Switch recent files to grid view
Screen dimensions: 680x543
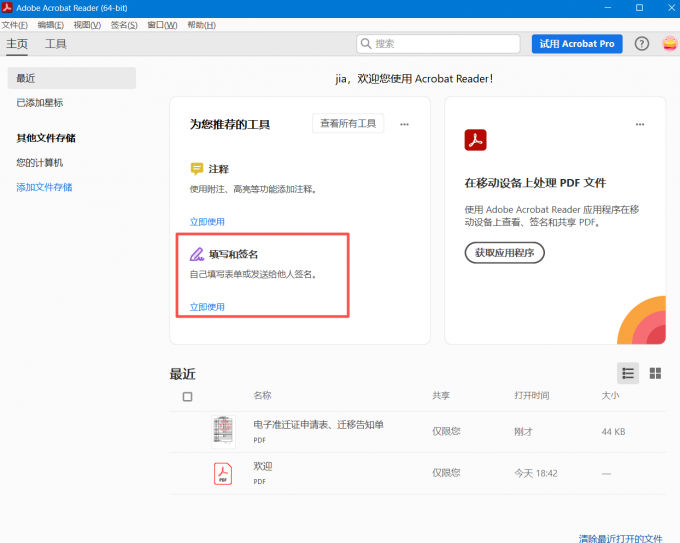(x=656, y=373)
